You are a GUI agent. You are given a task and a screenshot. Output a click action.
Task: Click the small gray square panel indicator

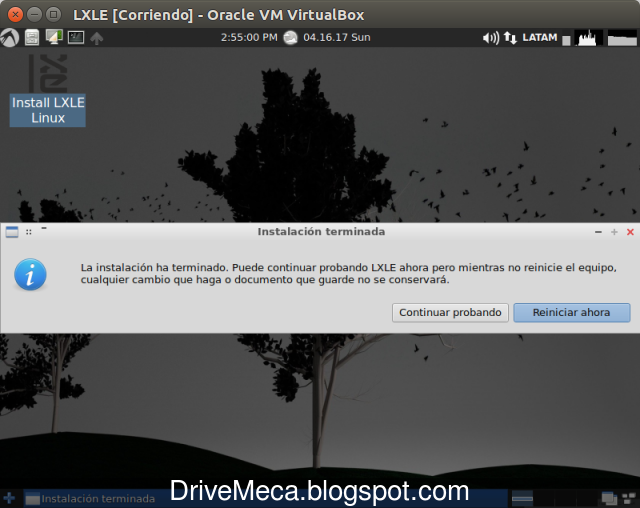pos(566,40)
